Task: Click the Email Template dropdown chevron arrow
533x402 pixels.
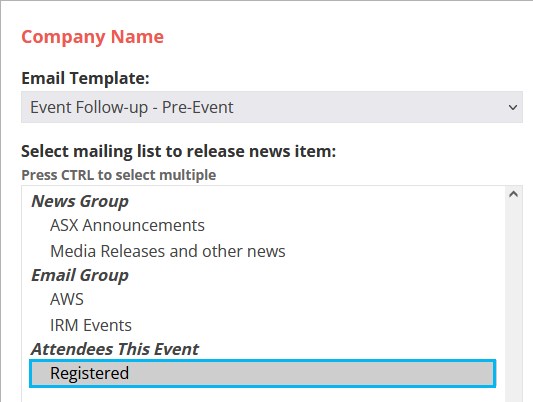Action: pos(513,107)
